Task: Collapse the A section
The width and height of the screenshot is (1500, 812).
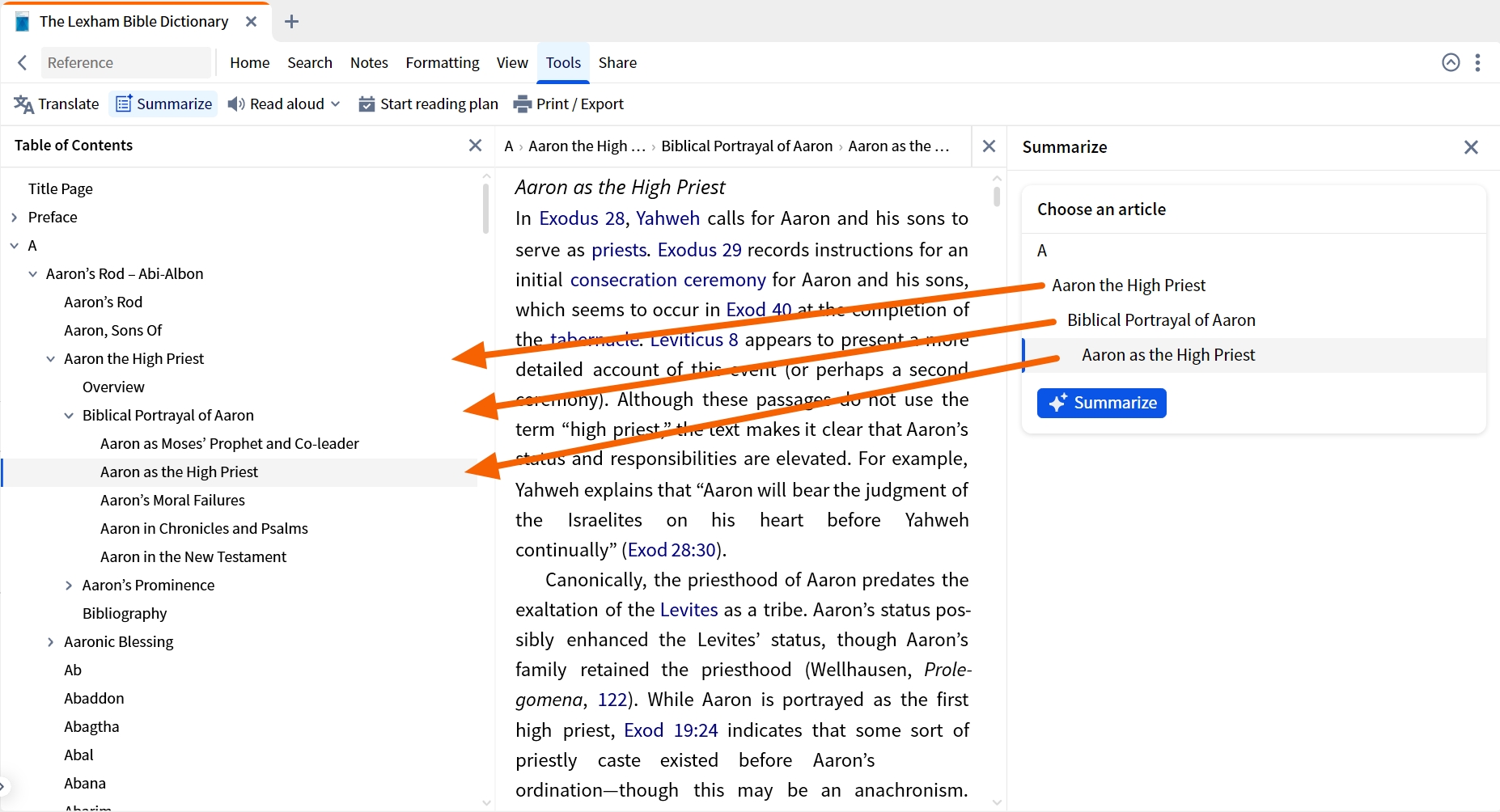Action: (15, 245)
